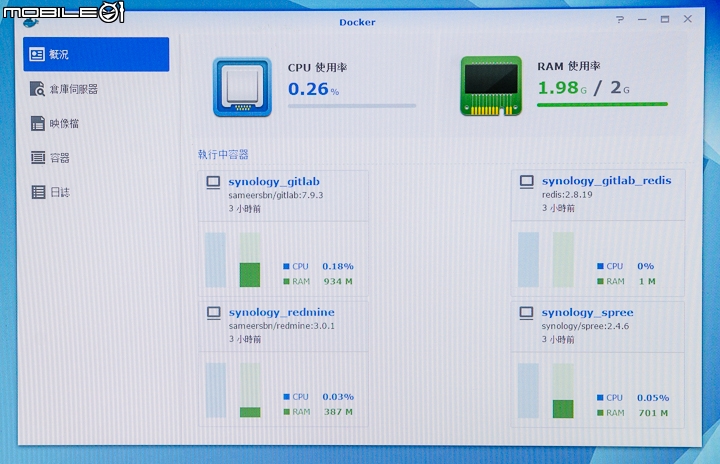This screenshot has height=464, width=720.
Task: Click the synology_redmine container icon
Action: point(214,313)
